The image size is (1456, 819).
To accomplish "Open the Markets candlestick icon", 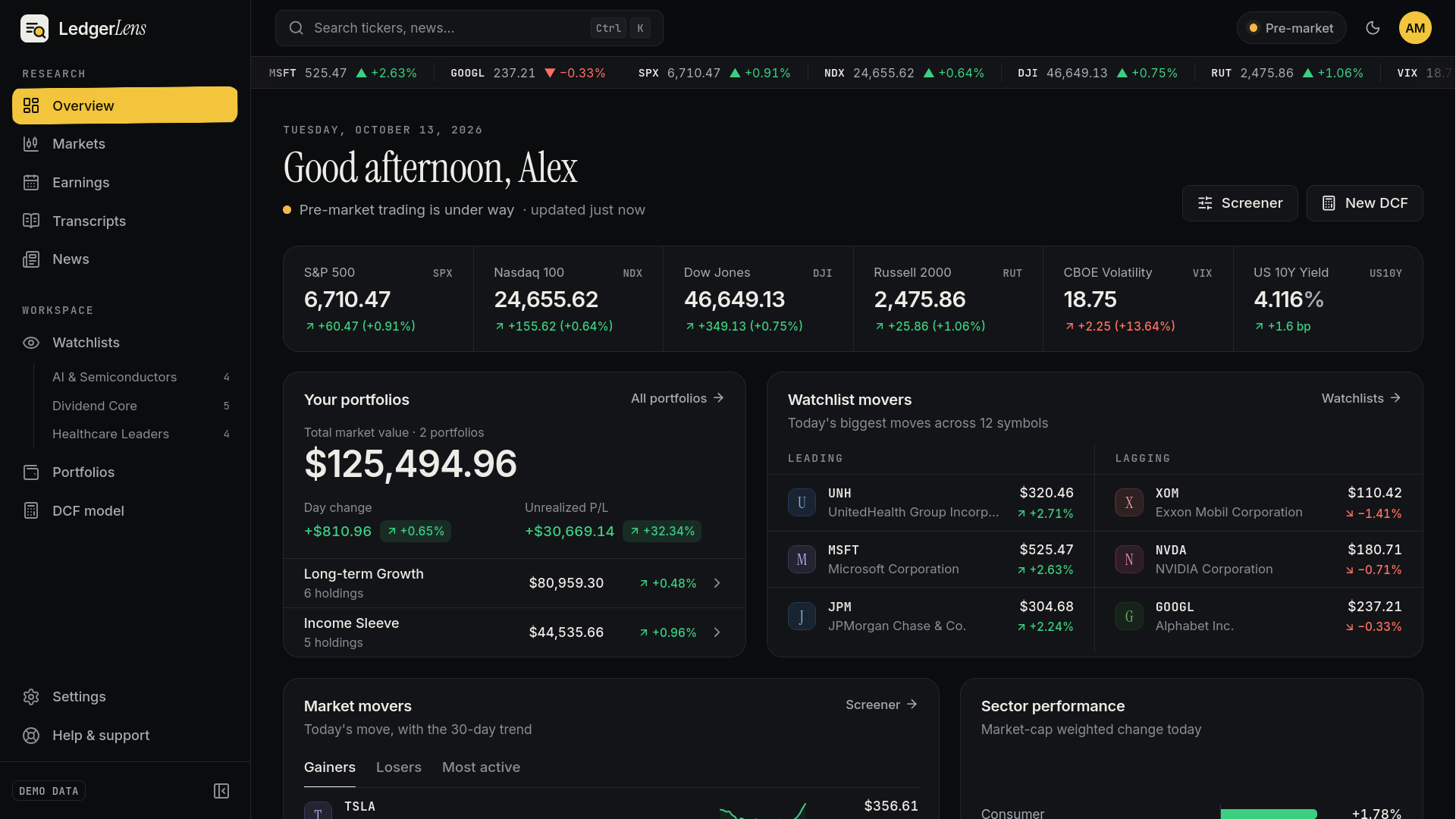I will coord(31,144).
